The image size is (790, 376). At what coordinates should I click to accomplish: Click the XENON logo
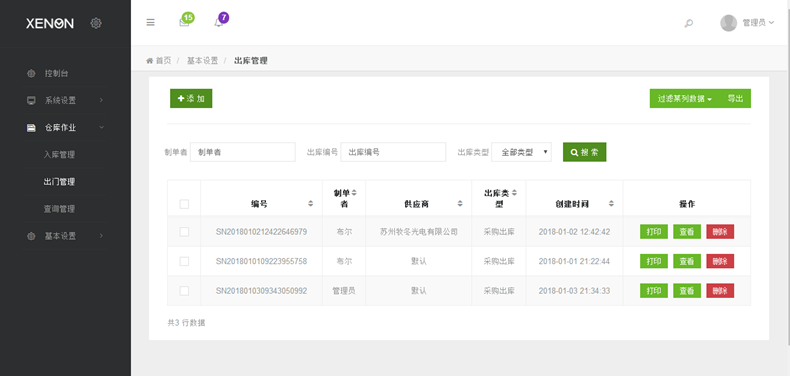coord(50,23)
